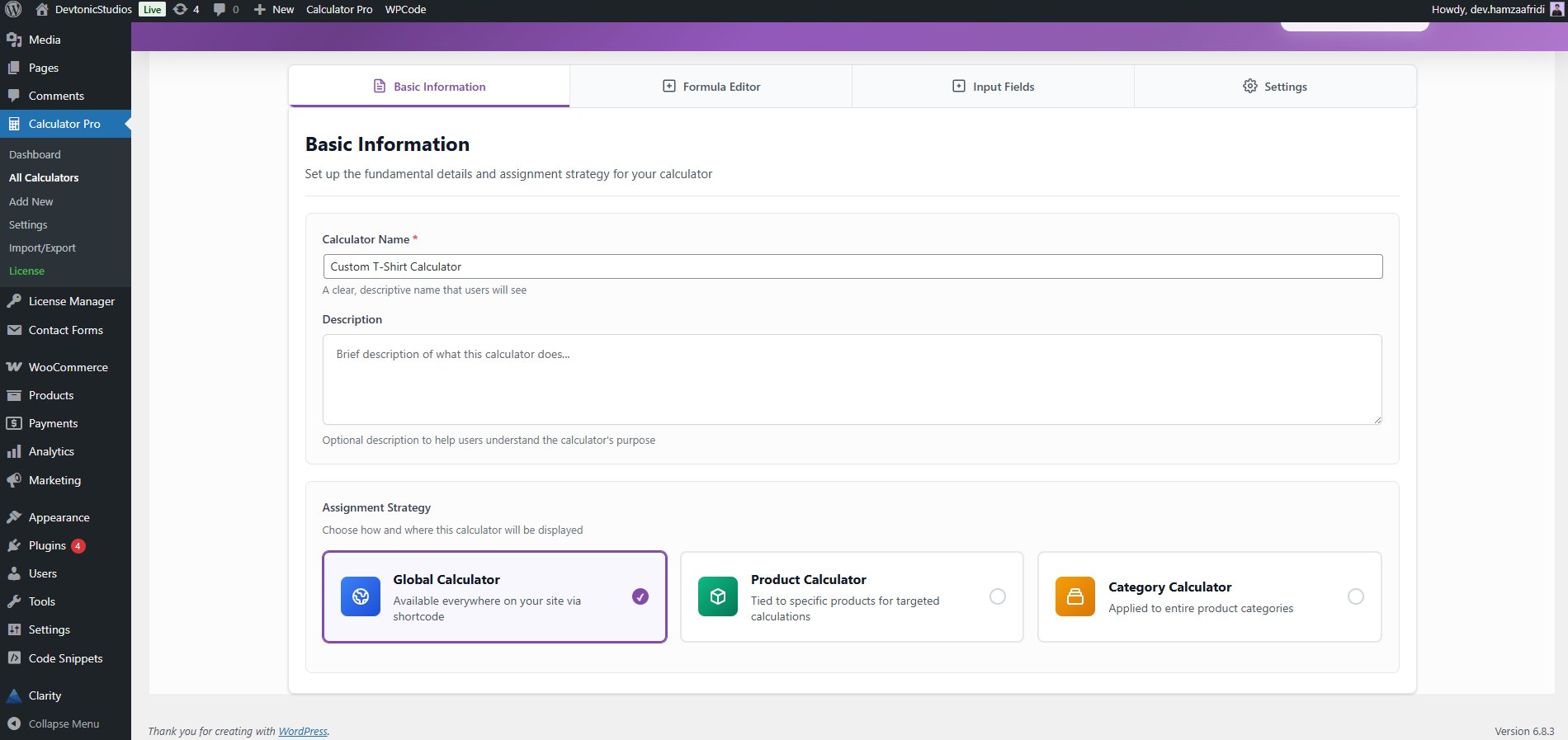Click the updates icon showing 4
This screenshot has width=1568, height=740.
click(x=186, y=9)
